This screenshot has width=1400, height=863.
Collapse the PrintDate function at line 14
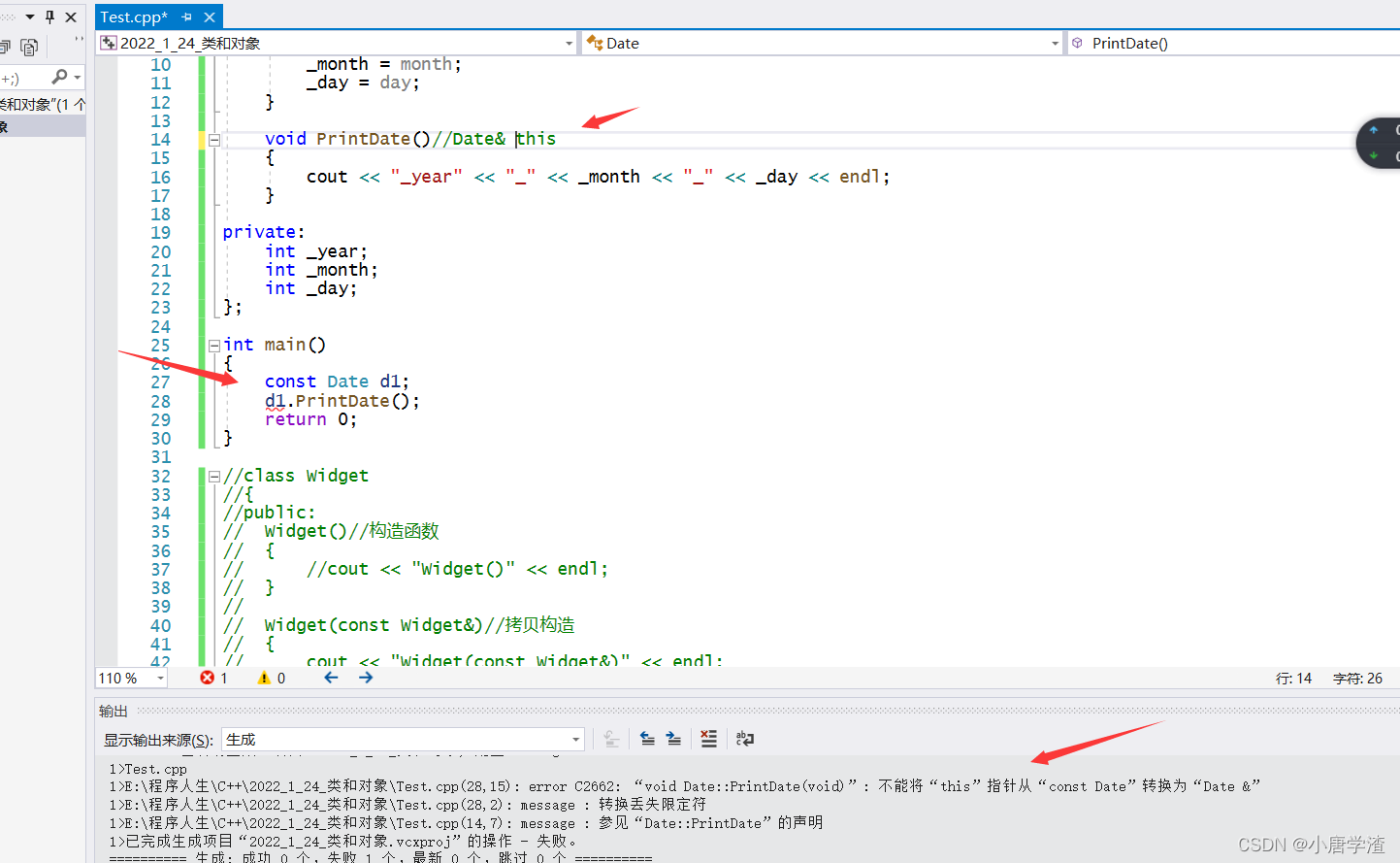(214, 140)
